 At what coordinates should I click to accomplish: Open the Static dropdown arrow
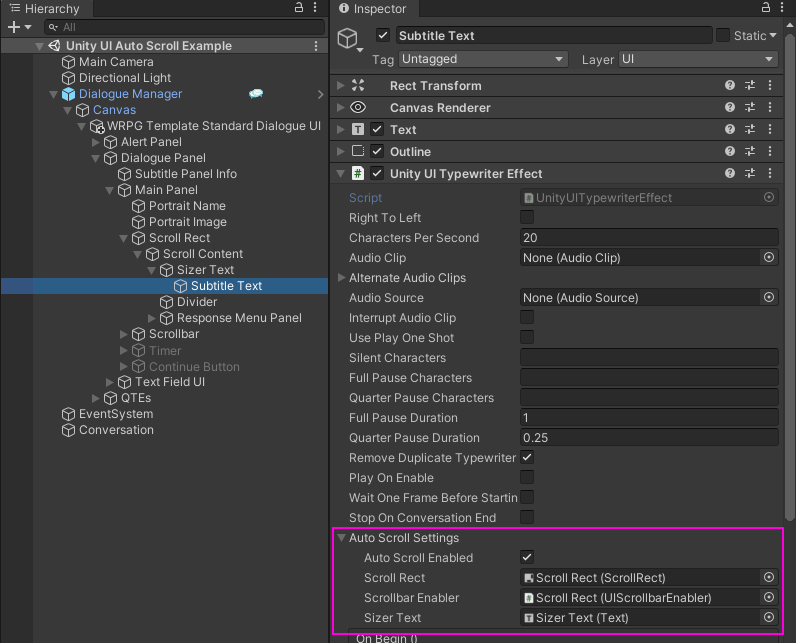click(x=773, y=36)
